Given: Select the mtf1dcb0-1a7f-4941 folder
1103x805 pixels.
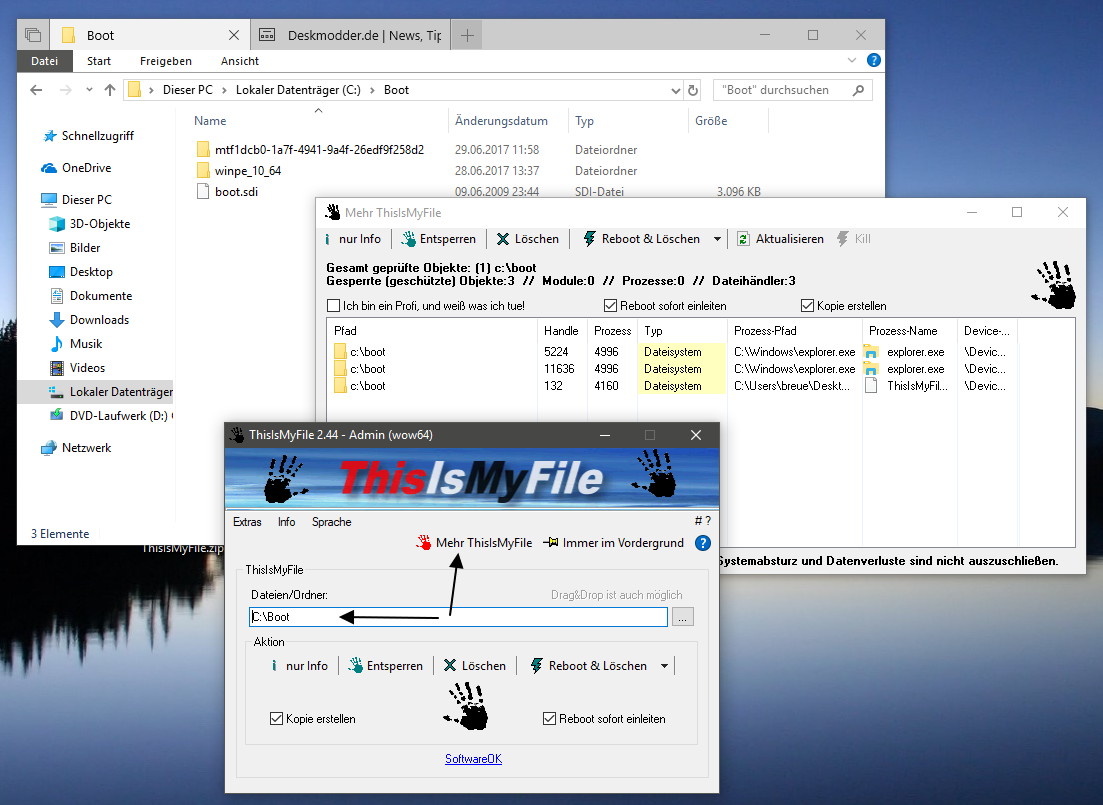Looking at the screenshot, I should pos(319,150).
